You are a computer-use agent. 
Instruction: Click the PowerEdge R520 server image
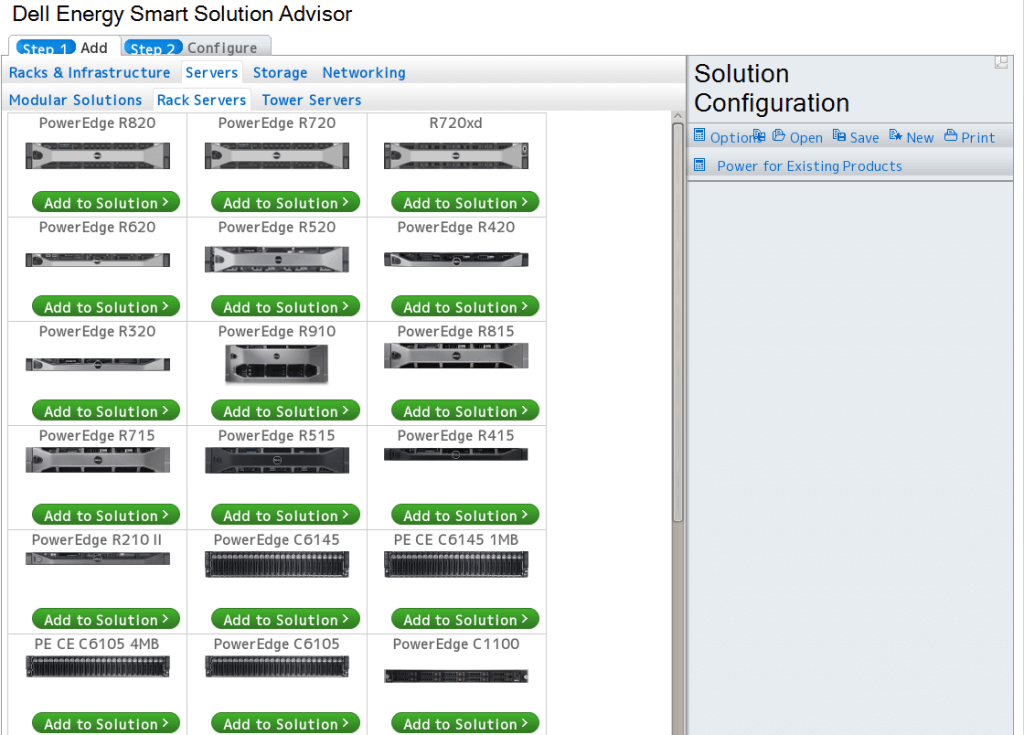[x=277, y=259]
